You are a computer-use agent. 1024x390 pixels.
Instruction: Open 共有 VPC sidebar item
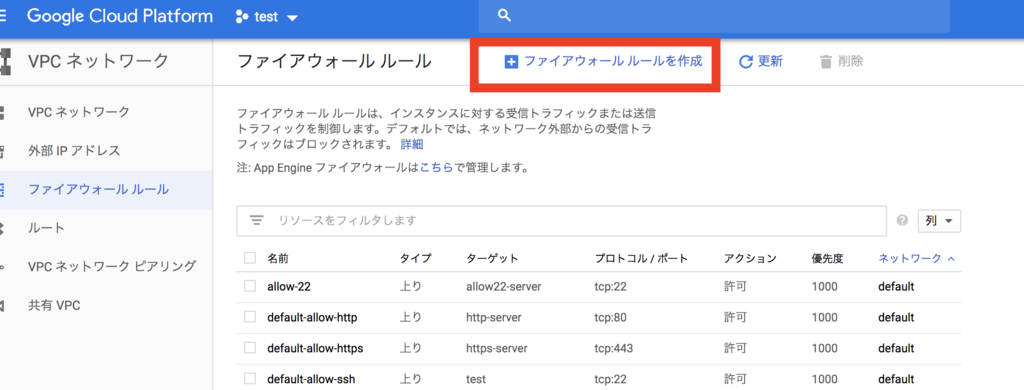pyautogui.click(x=106, y=305)
